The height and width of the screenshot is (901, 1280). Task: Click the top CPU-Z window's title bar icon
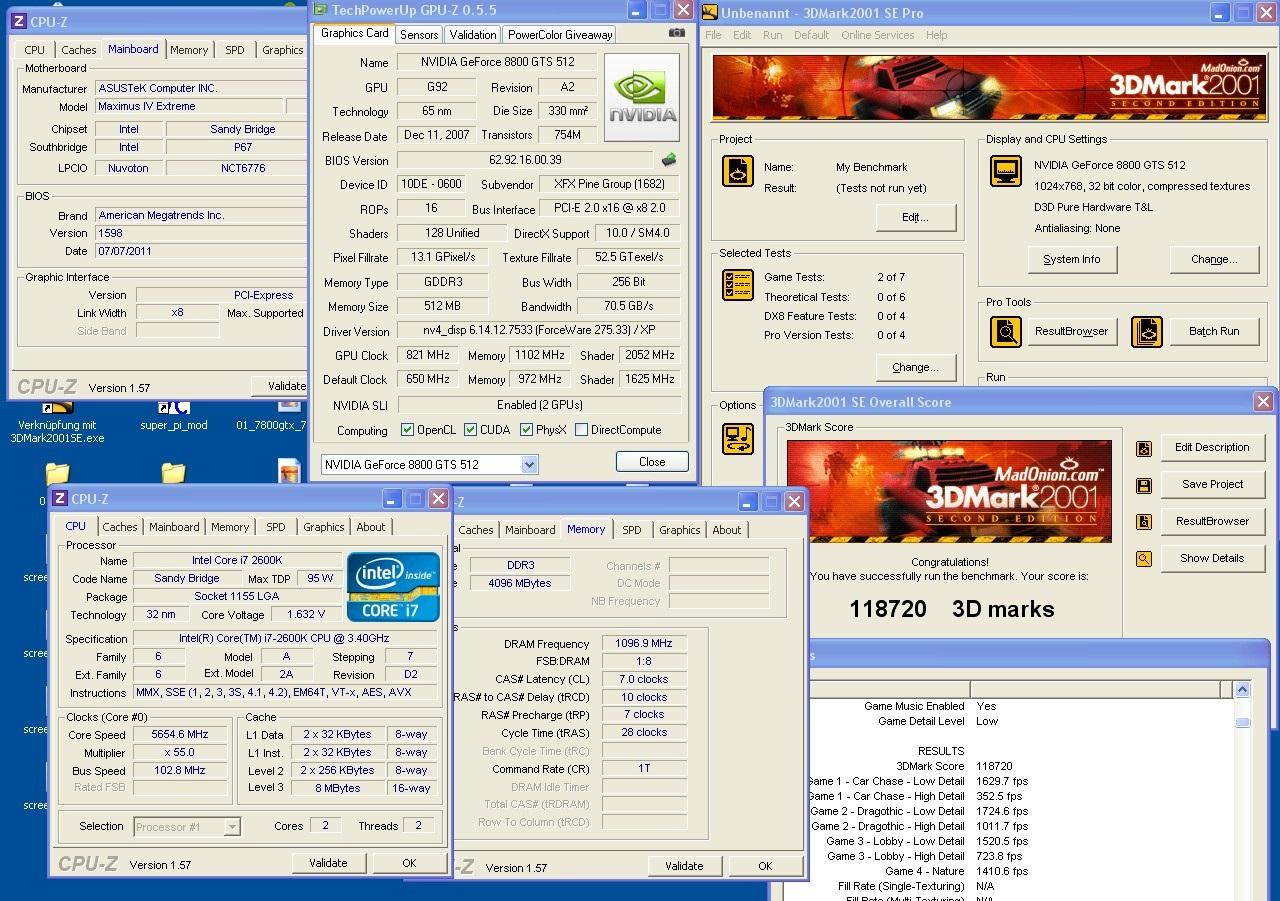click(x=17, y=21)
